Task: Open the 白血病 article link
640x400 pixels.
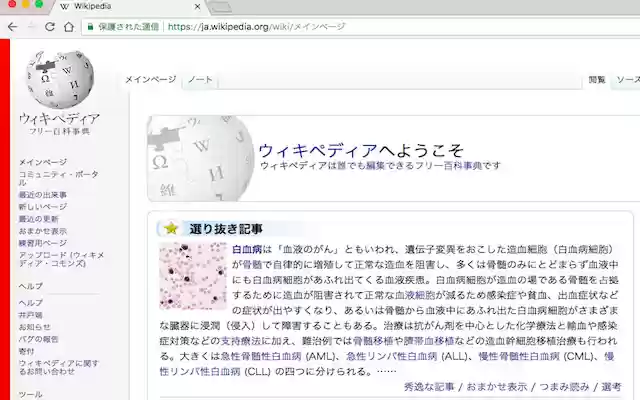Action: 247,249
